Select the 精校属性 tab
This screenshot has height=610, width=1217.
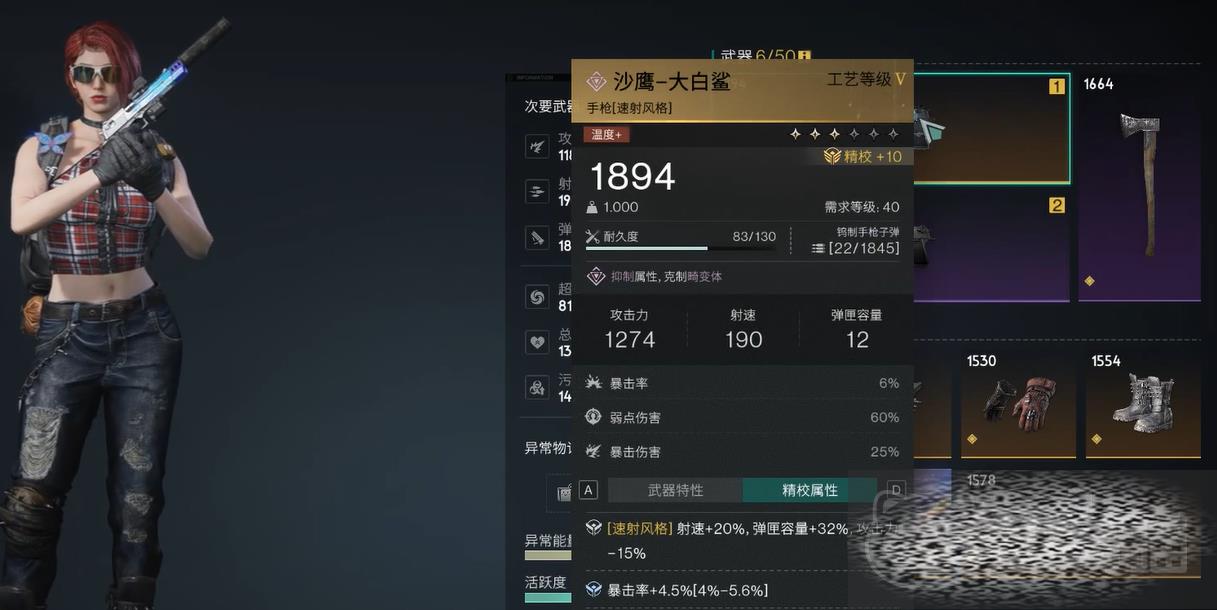point(809,490)
